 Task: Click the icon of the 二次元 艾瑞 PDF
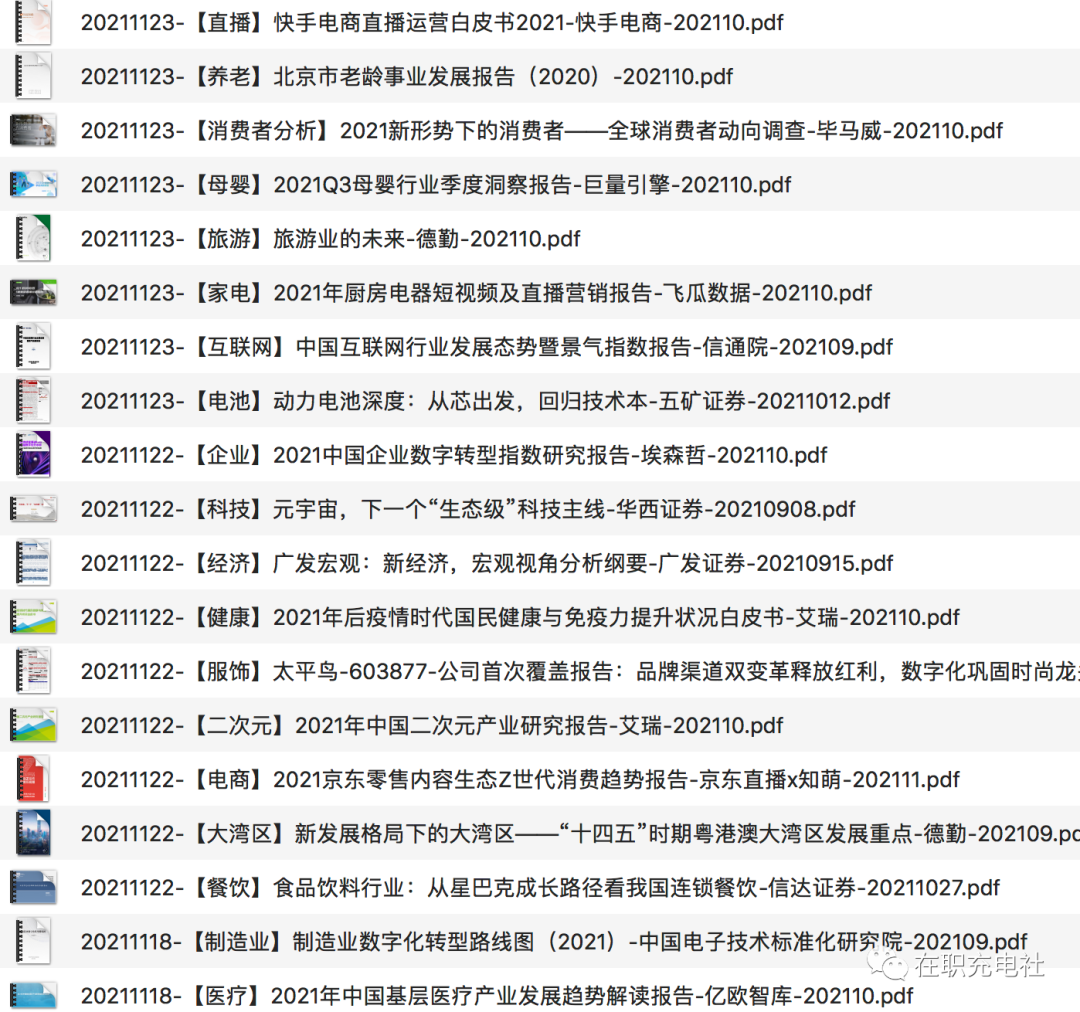[33, 725]
